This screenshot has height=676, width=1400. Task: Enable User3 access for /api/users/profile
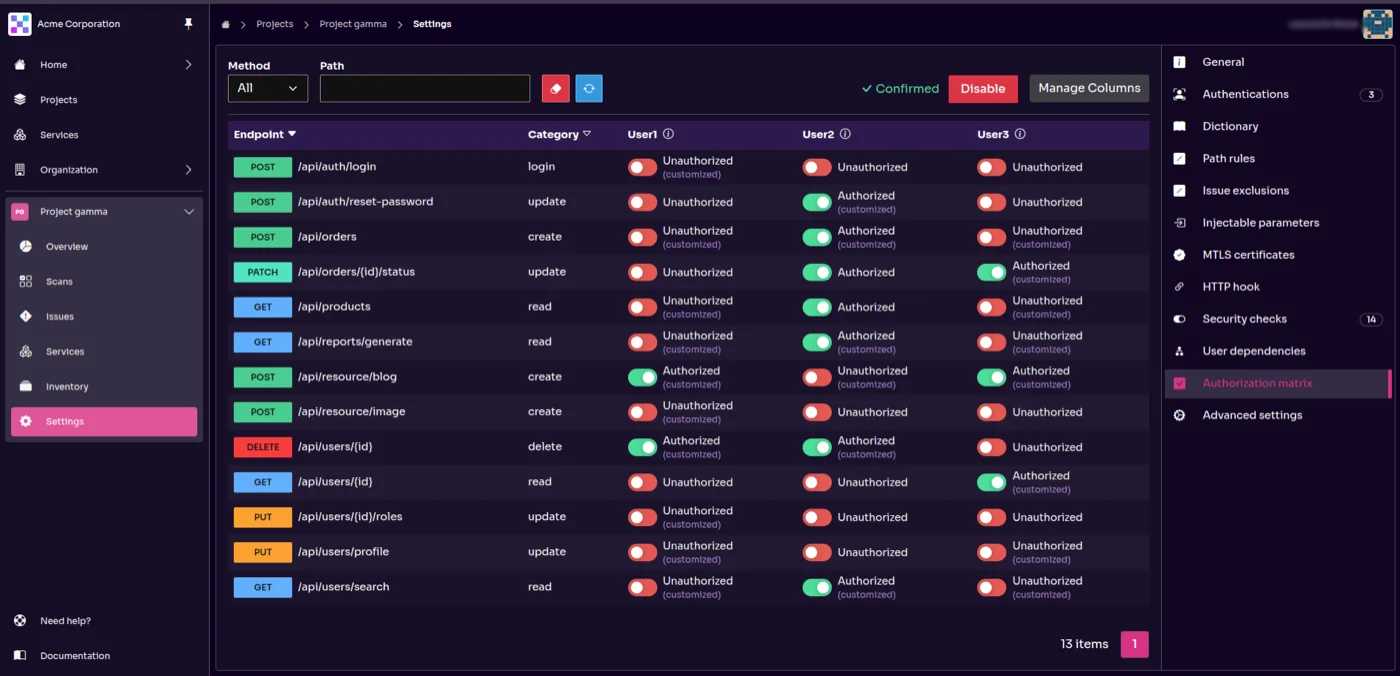click(x=991, y=551)
